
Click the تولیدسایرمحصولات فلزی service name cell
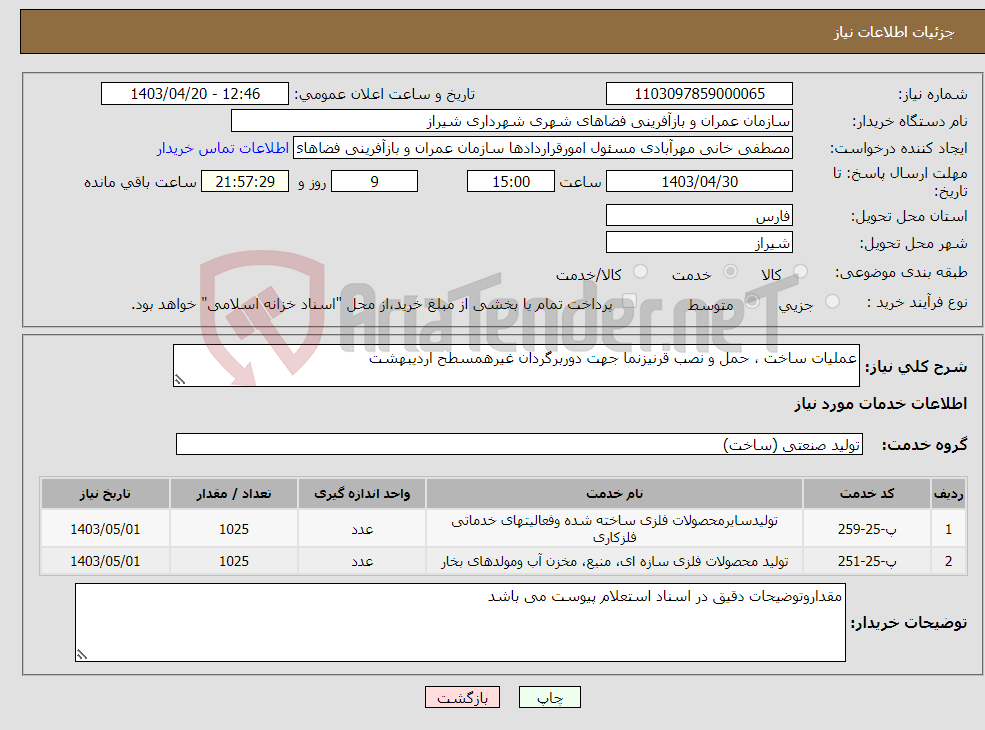point(614,529)
